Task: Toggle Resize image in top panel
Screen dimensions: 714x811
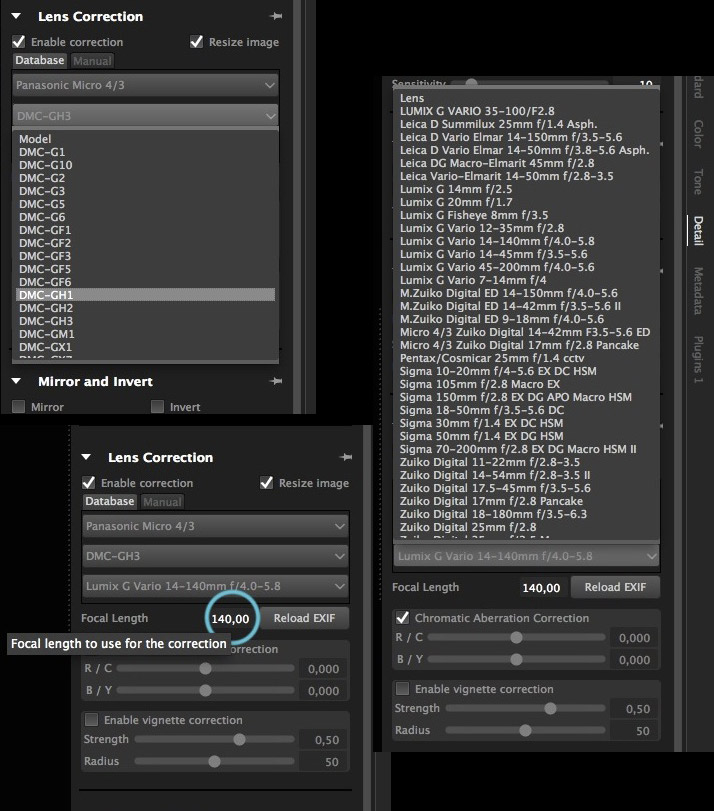Action: click(196, 42)
